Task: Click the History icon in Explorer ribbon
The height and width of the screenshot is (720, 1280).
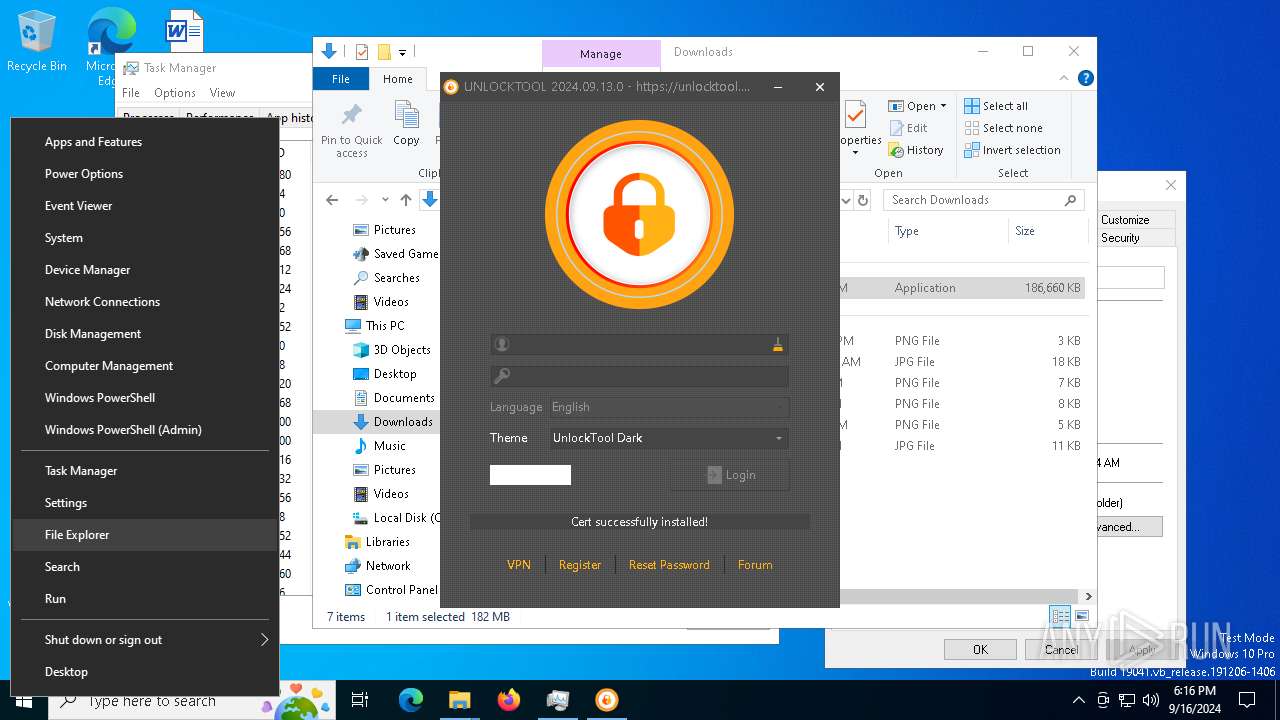Action: 895,150
